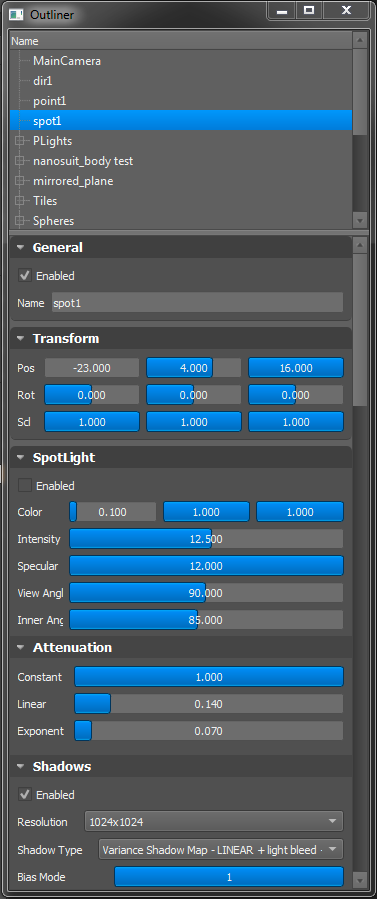Click the Outliner window title icon
This screenshot has height=899, width=377.
[x=17, y=14]
